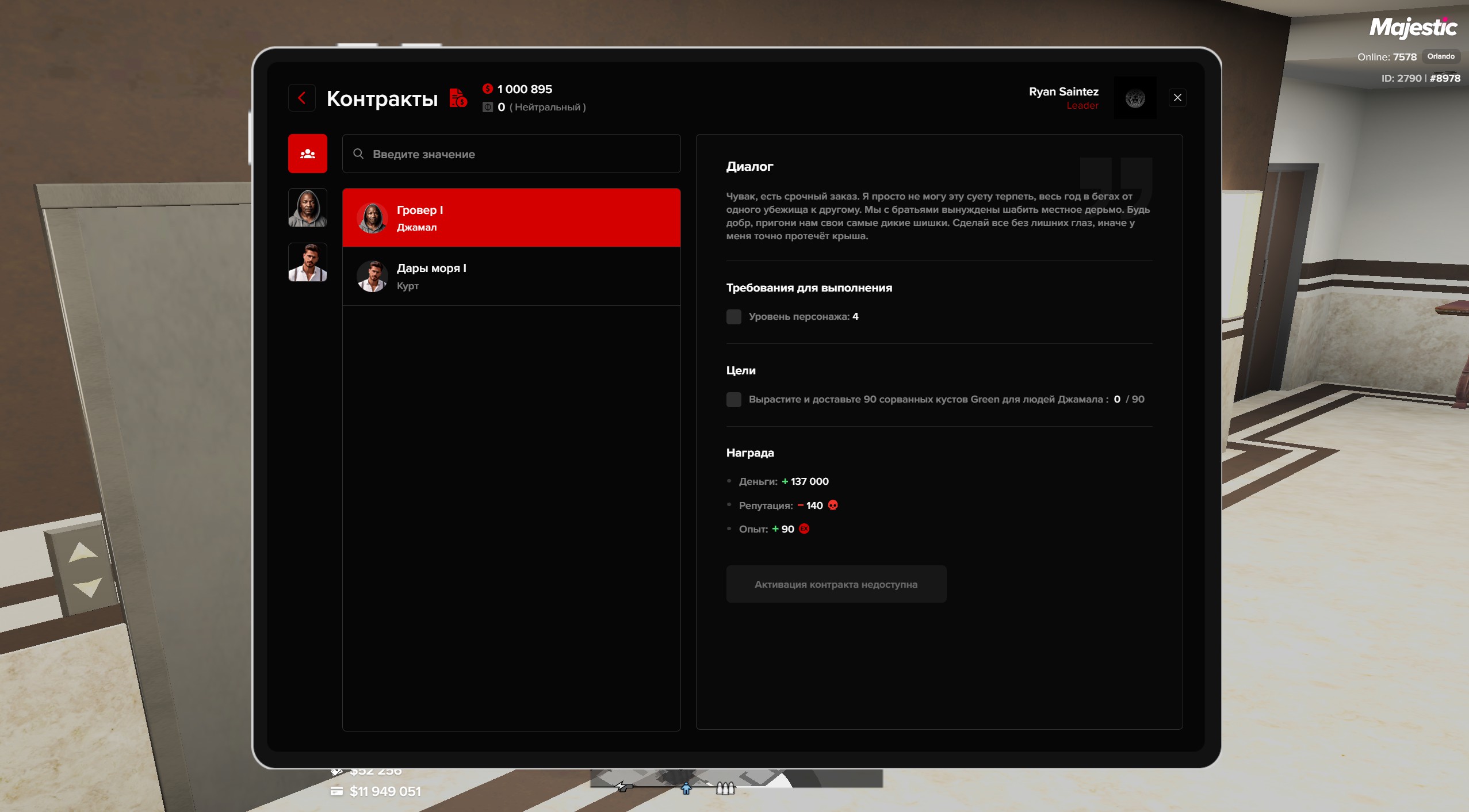
Task: Open the Дары моря I contract entry
Action: coord(511,276)
